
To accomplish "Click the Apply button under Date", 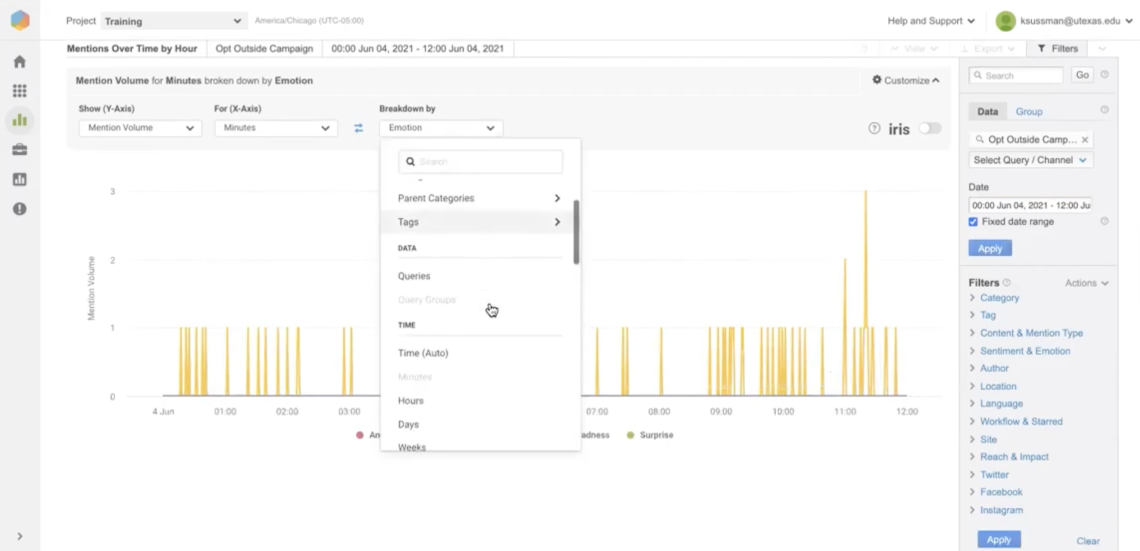I will pyautogui.click(x=990, y=248).
